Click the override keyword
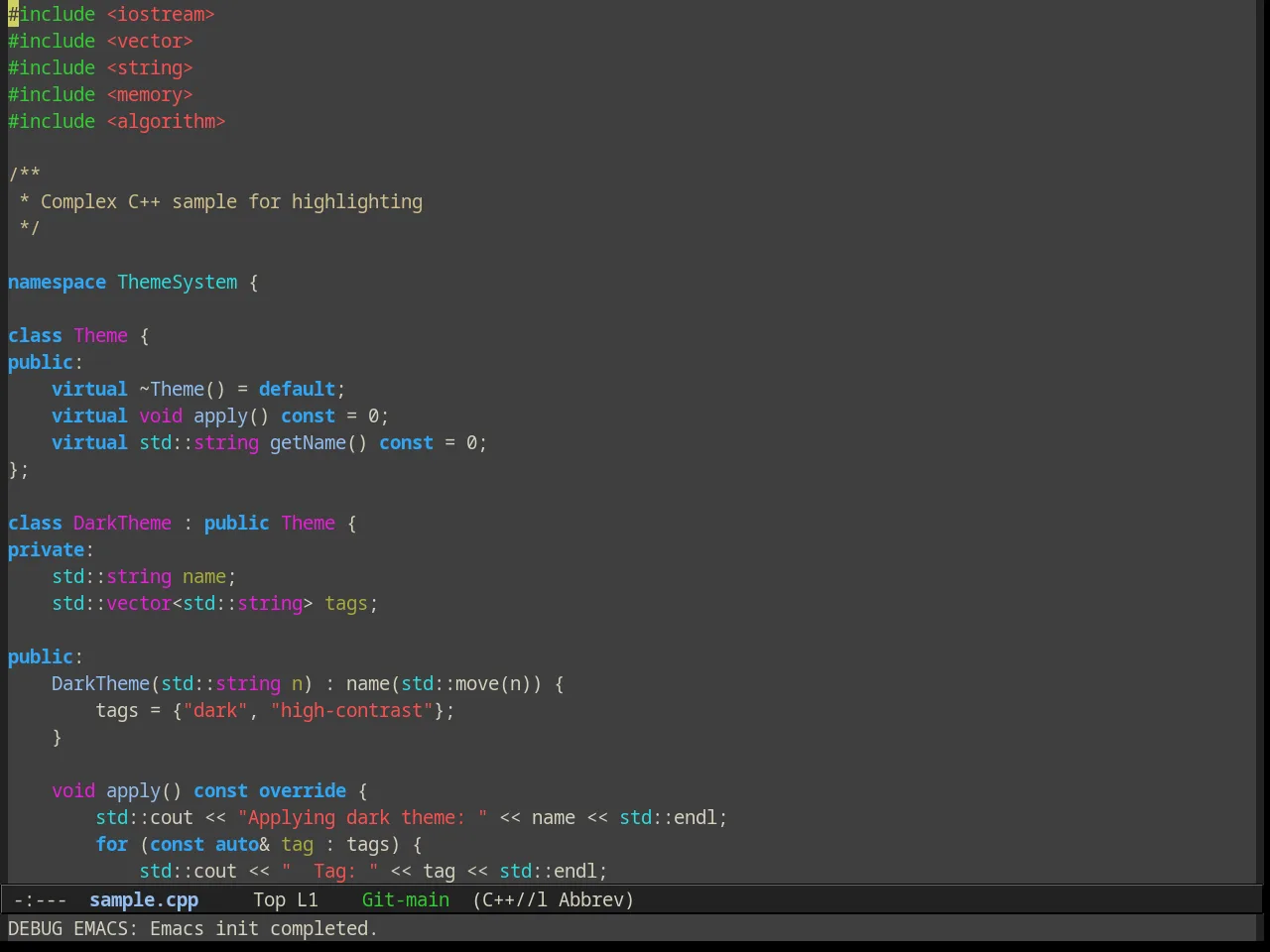This screenshot has width=1270, height=952. pos(303,790)
